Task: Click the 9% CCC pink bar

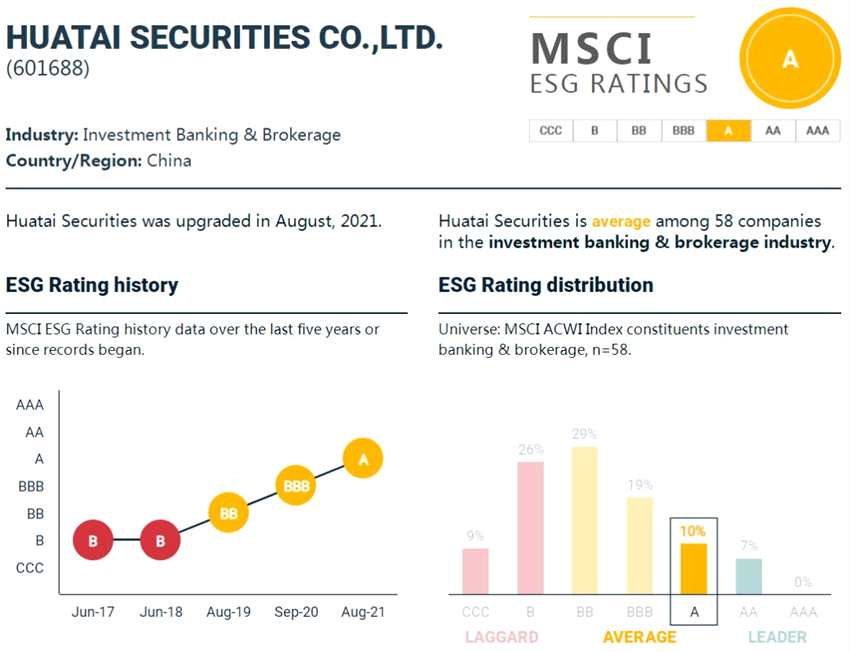Action: [476, 571]
